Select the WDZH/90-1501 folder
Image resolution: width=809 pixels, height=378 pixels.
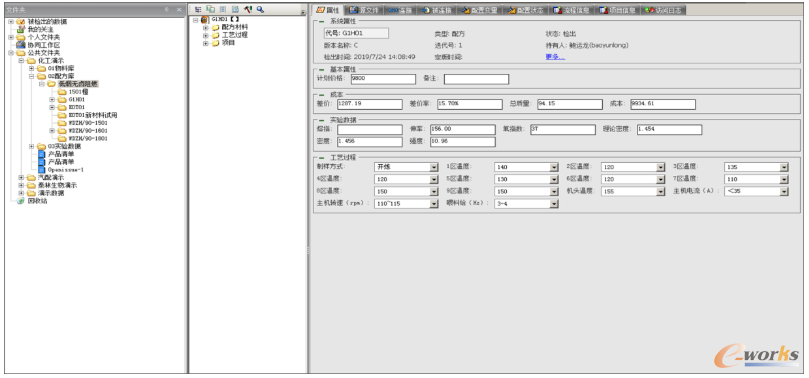coord(88,123)
